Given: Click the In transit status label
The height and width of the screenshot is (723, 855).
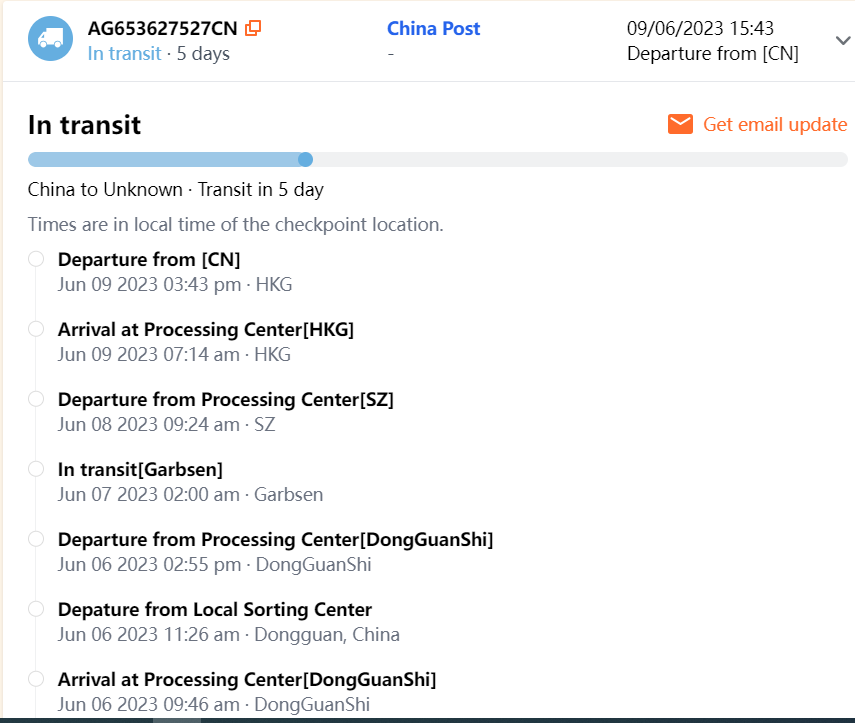Looking at the screenshot, I should 124,54.
